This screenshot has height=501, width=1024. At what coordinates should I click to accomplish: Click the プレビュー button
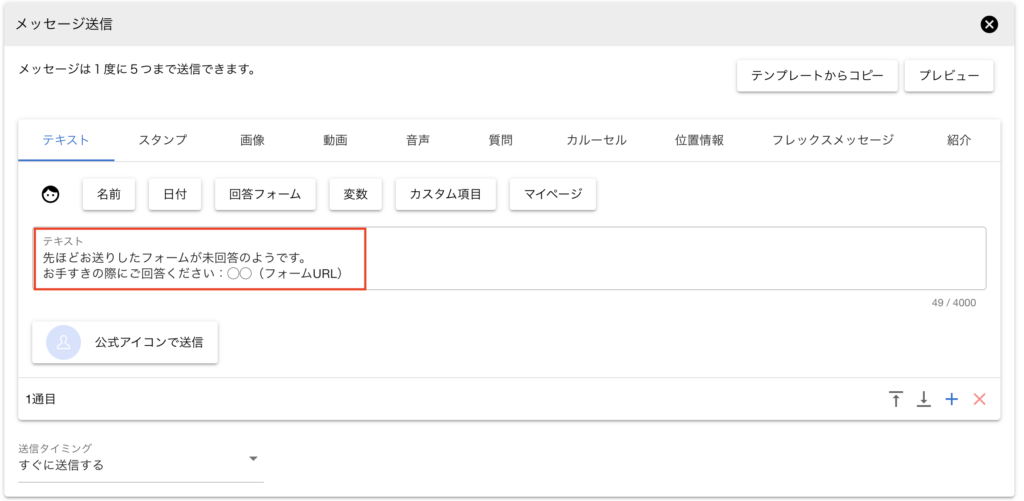[x=949, y=76]
